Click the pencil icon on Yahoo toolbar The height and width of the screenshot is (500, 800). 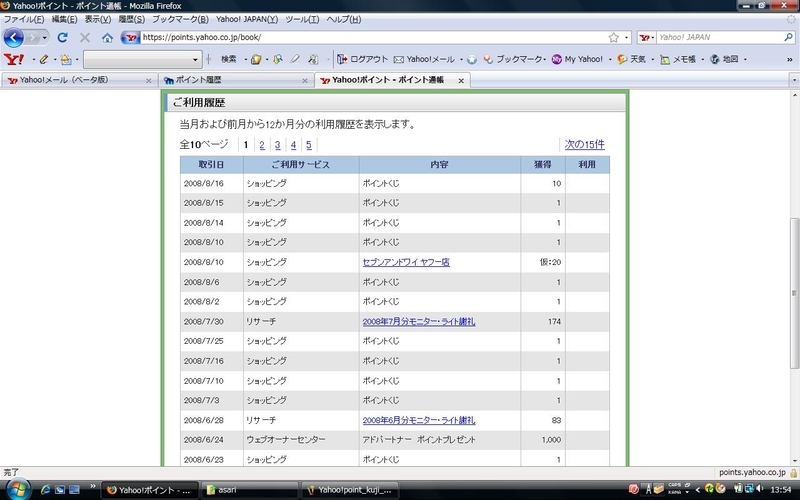(x=44, y=59)
